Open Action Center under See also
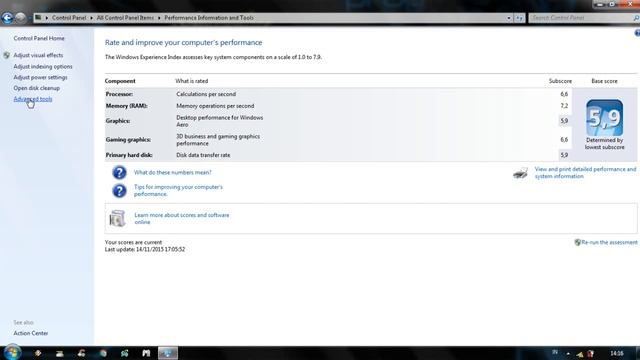Screen dimensions: 640x360 31,333
